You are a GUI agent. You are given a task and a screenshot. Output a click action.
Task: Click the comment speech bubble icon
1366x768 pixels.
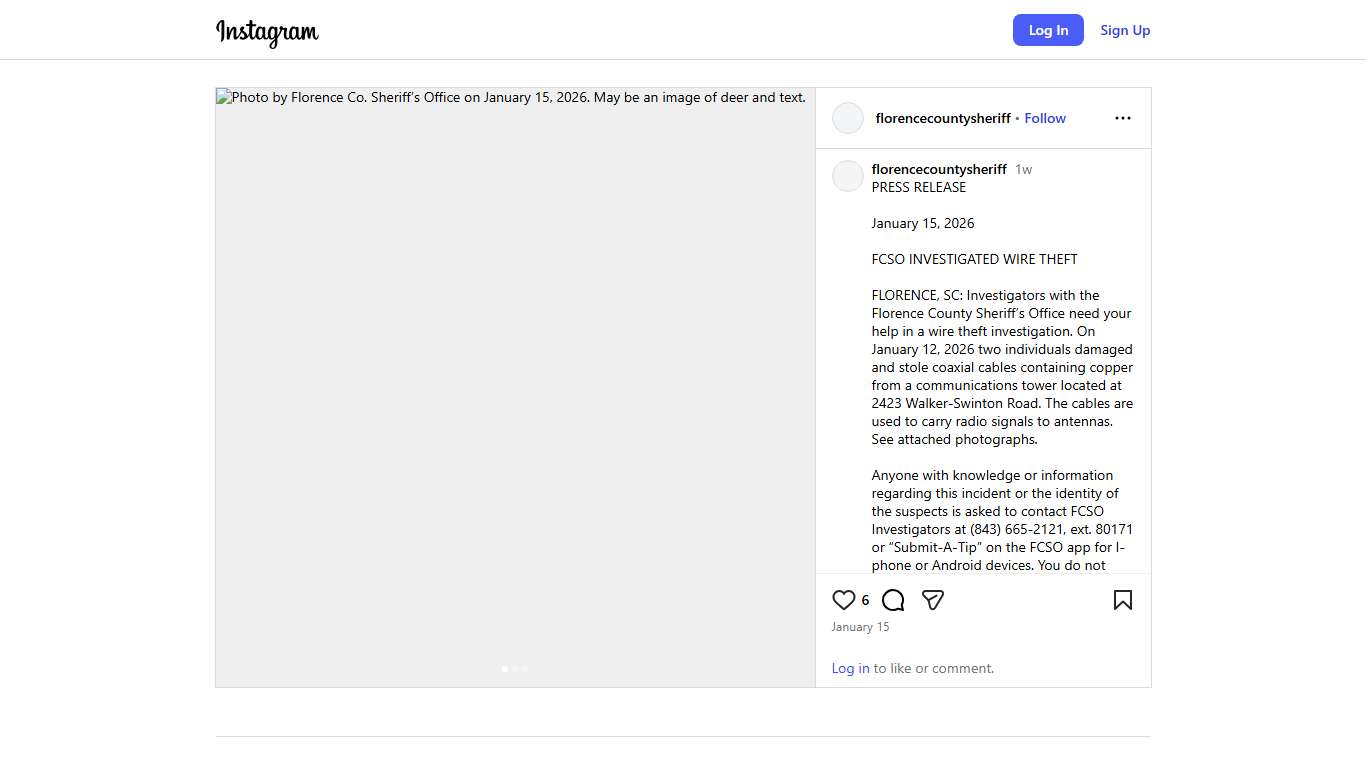point(894,600)
